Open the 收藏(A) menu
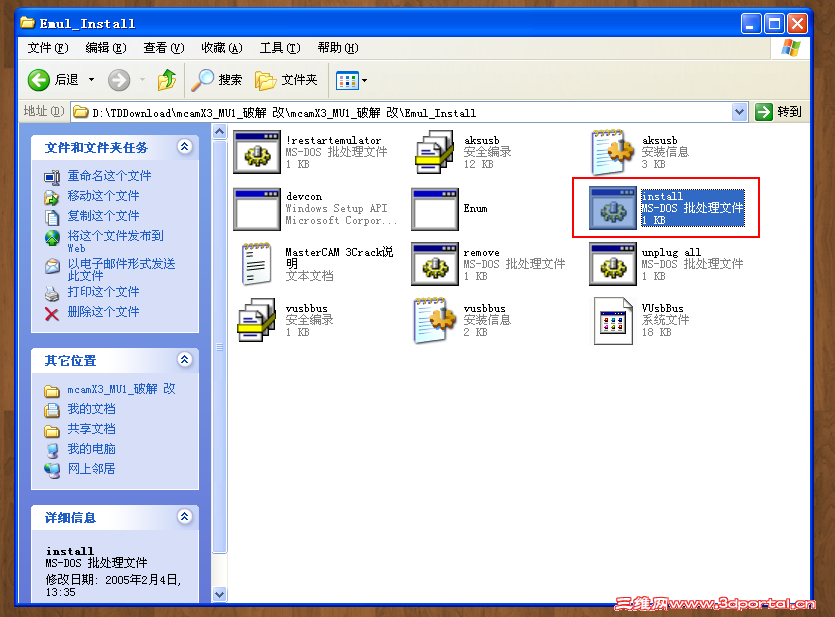 (x=222, y=48)
